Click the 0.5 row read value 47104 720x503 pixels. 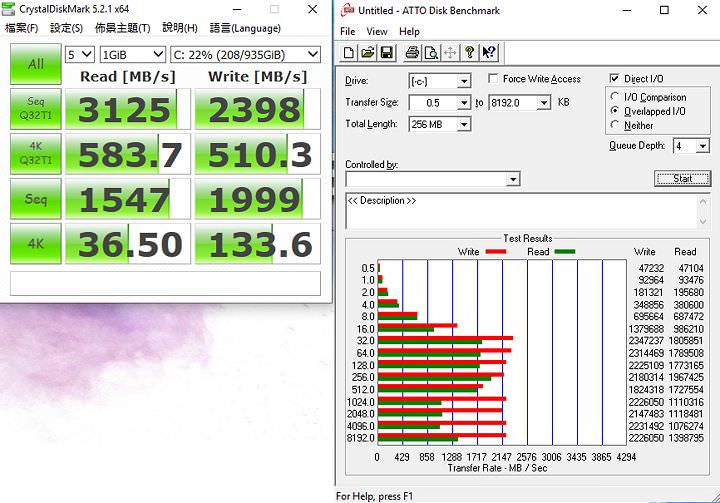point(691,268)
